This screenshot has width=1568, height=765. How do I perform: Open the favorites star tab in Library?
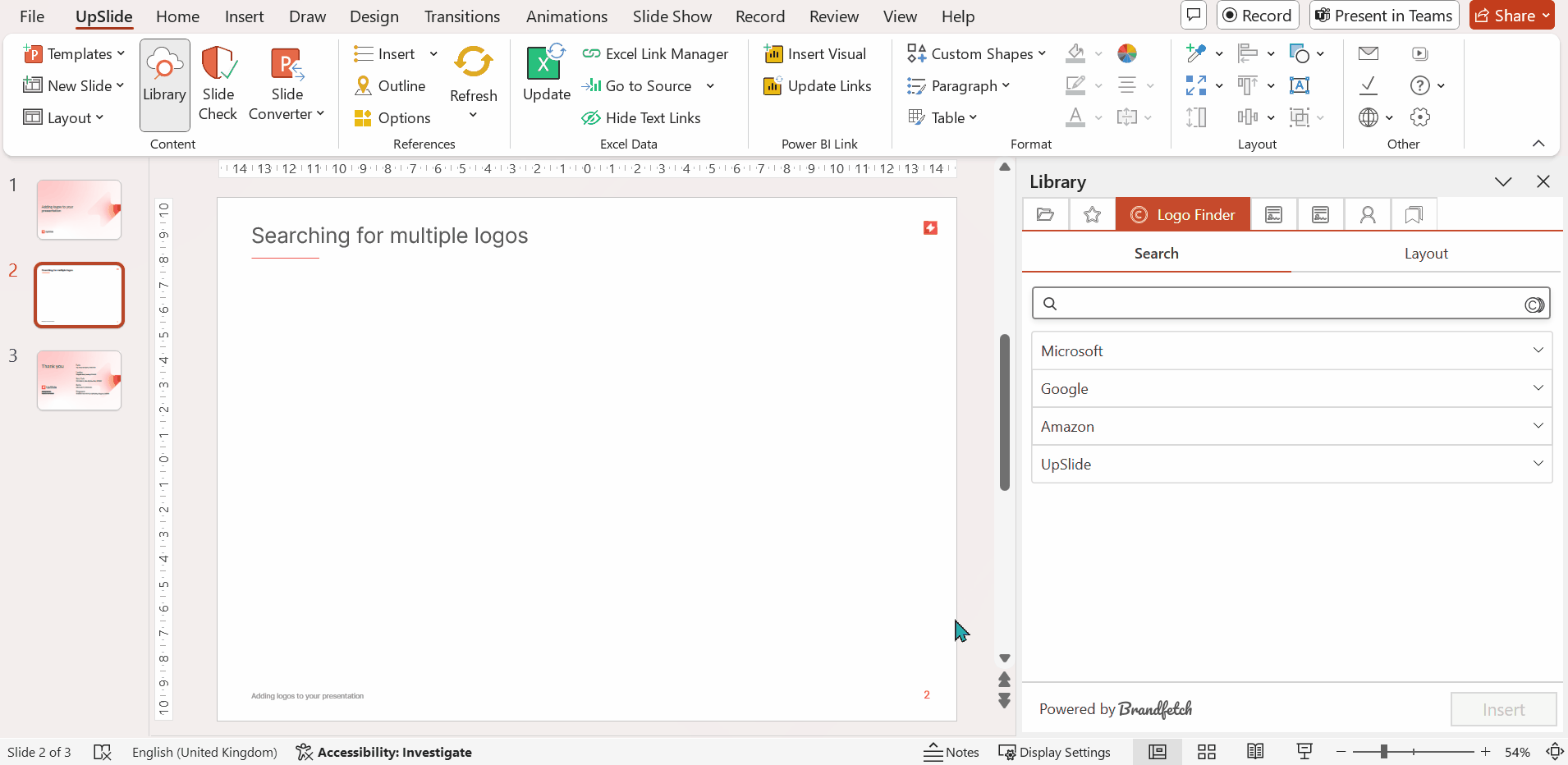click(x=1092, y=214)
